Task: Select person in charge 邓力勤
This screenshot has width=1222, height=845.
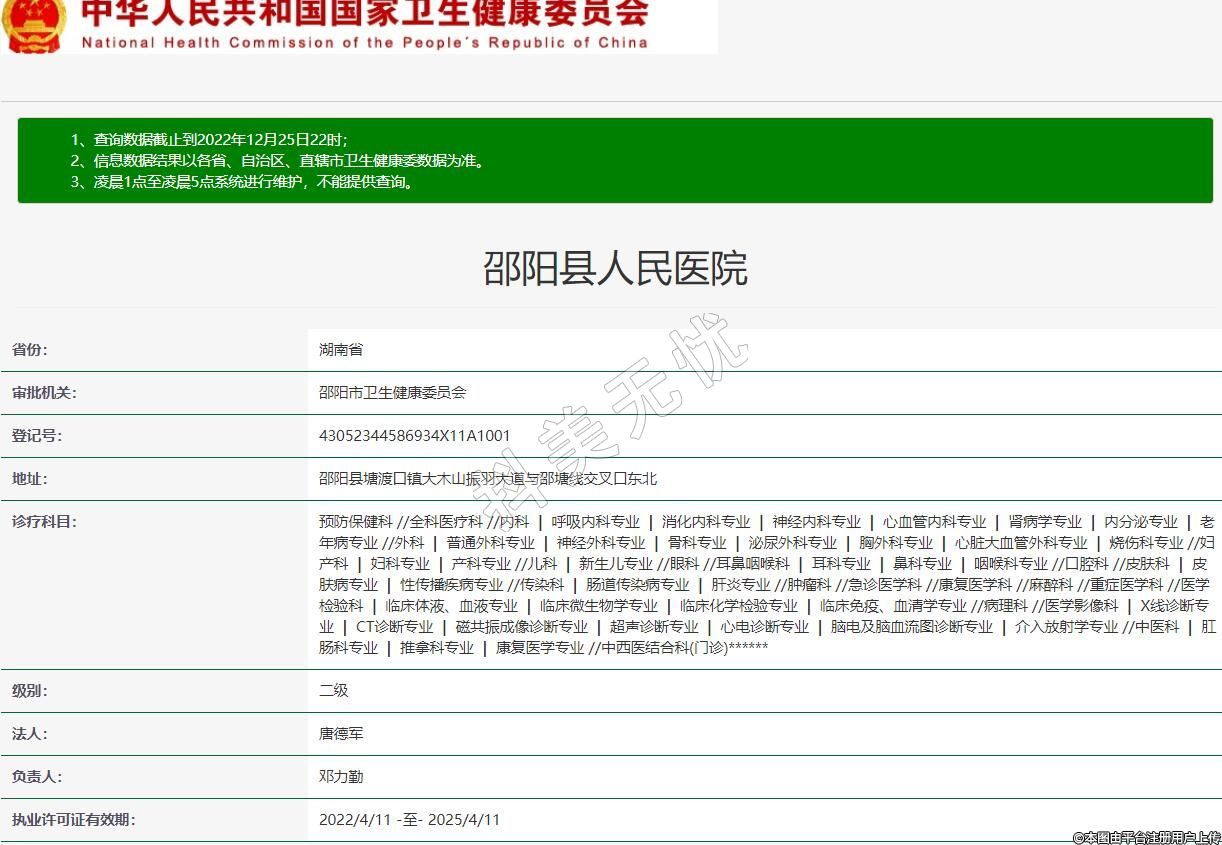Action: click(341, 776)
